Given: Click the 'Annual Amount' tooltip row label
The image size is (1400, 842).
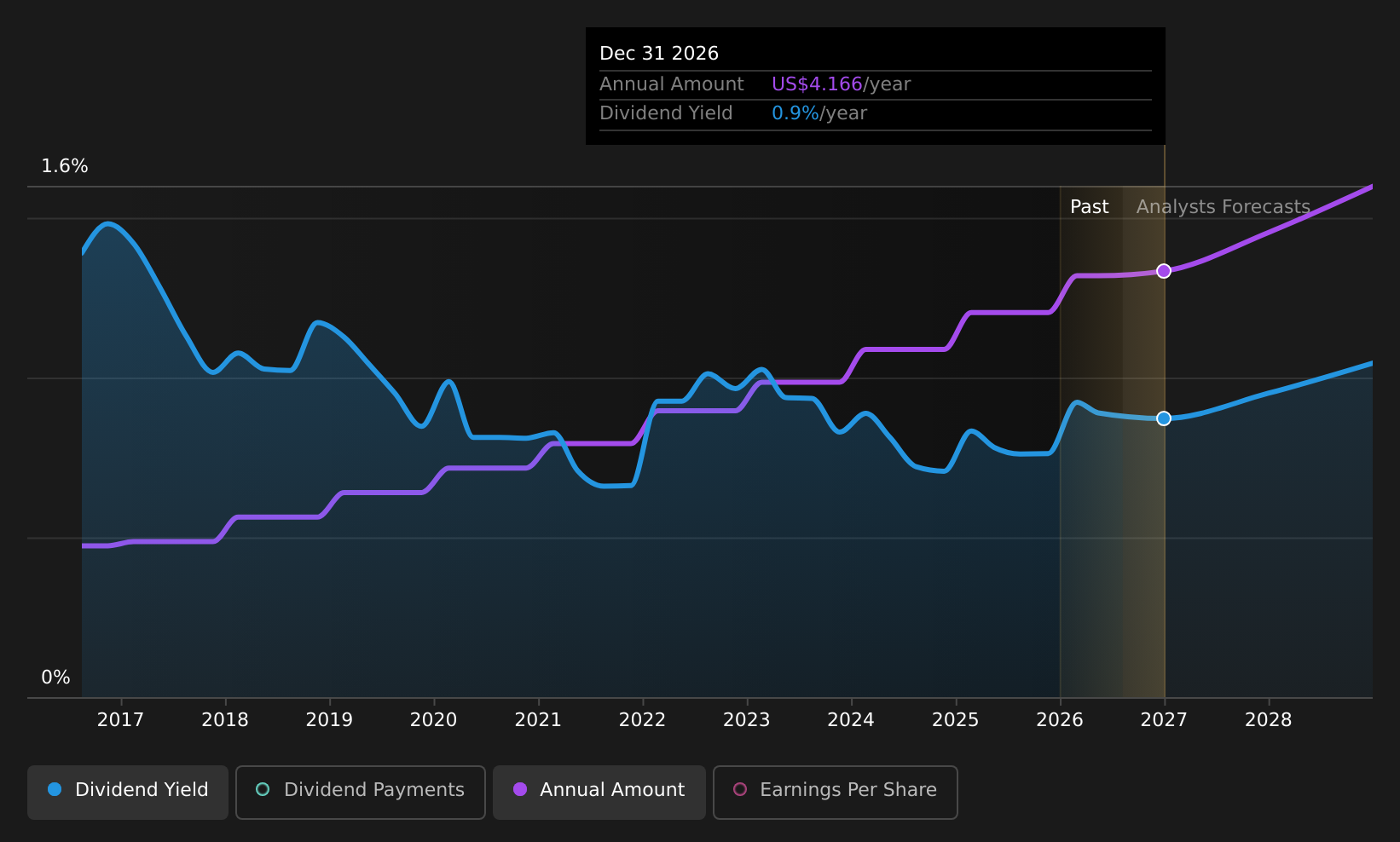Looking at the screenshot, I should pos(672,84).
